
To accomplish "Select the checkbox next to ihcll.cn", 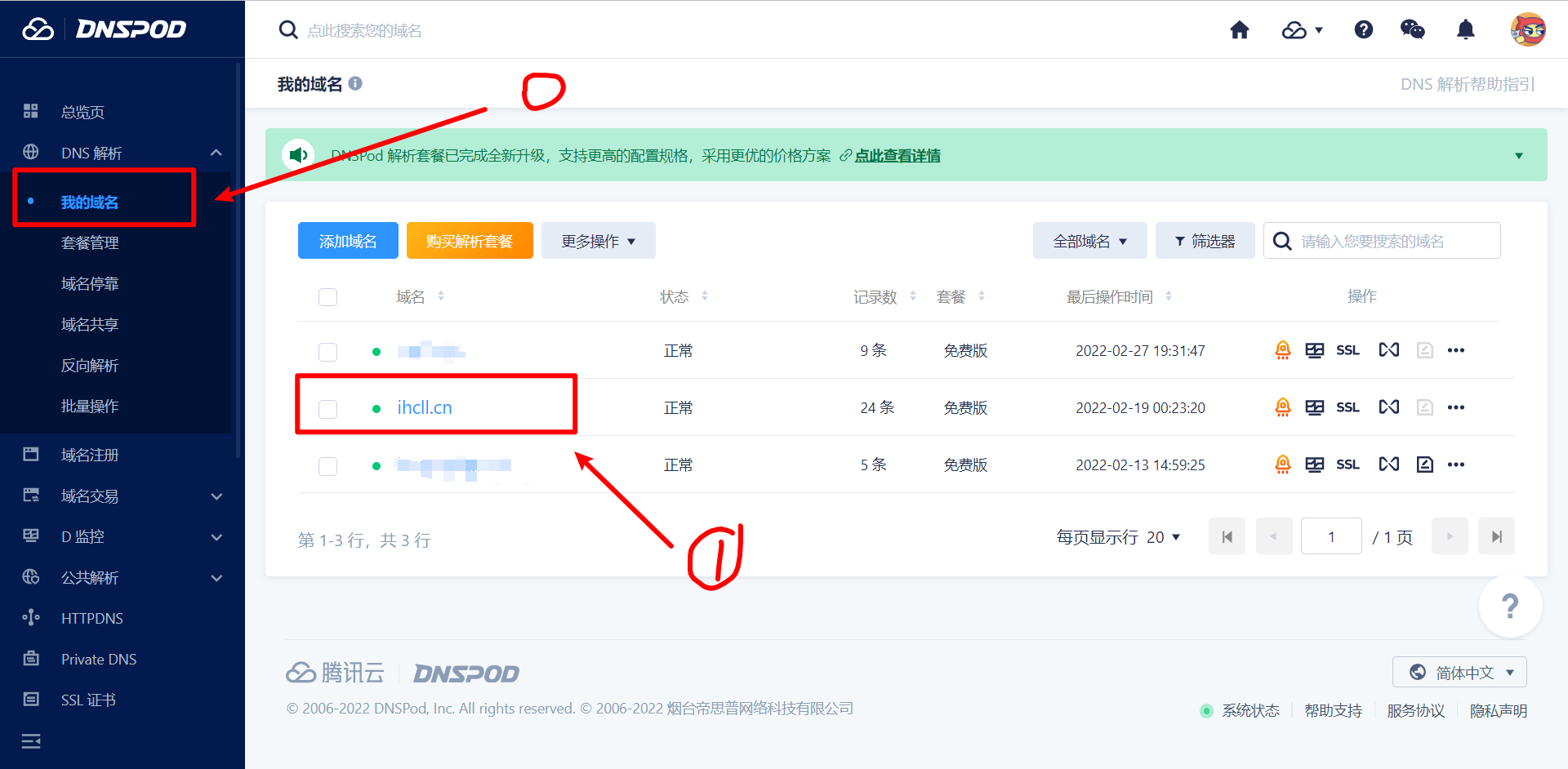I will (327, 409).
